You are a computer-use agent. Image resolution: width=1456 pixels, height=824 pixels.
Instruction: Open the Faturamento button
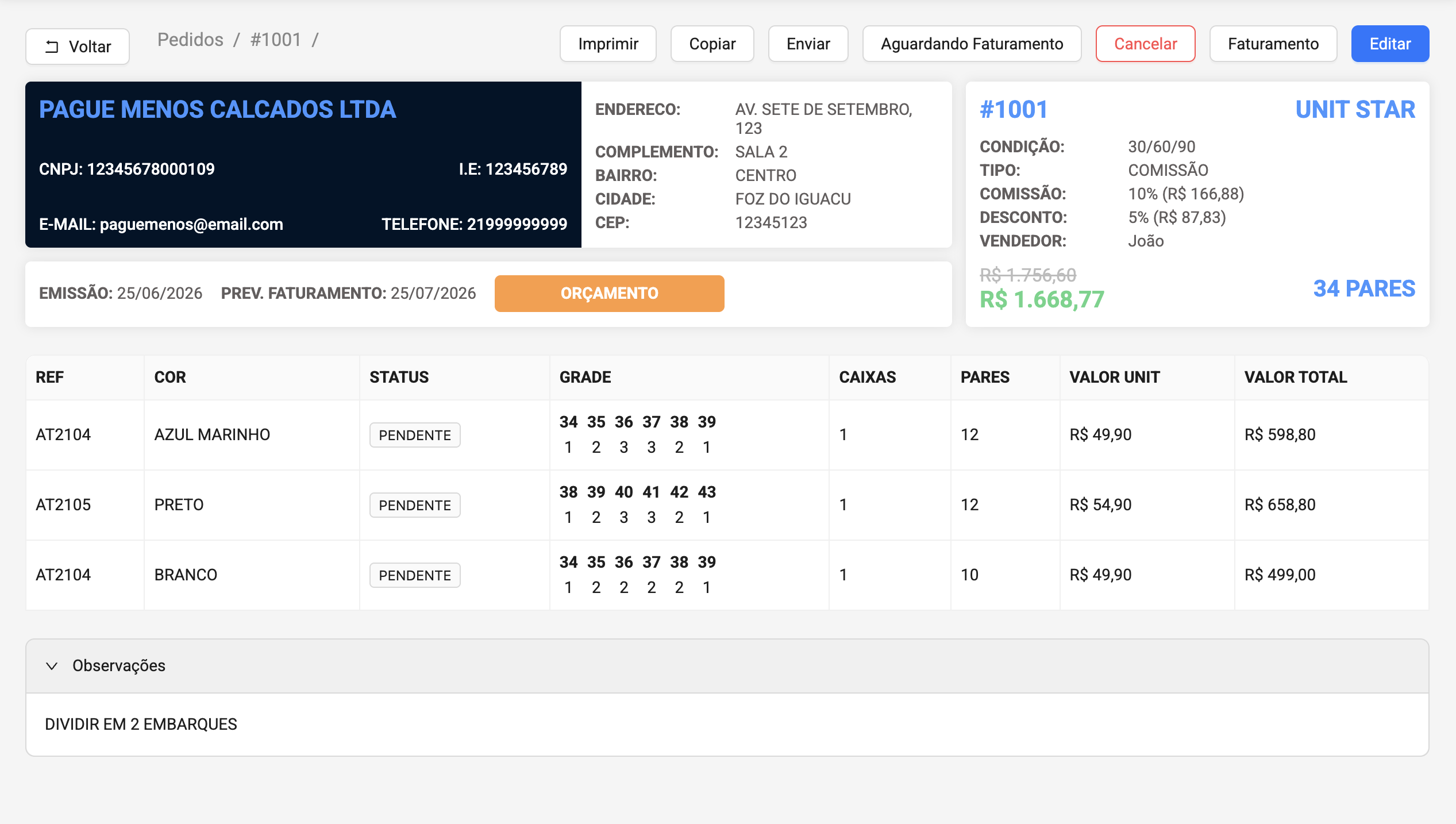1273,44
